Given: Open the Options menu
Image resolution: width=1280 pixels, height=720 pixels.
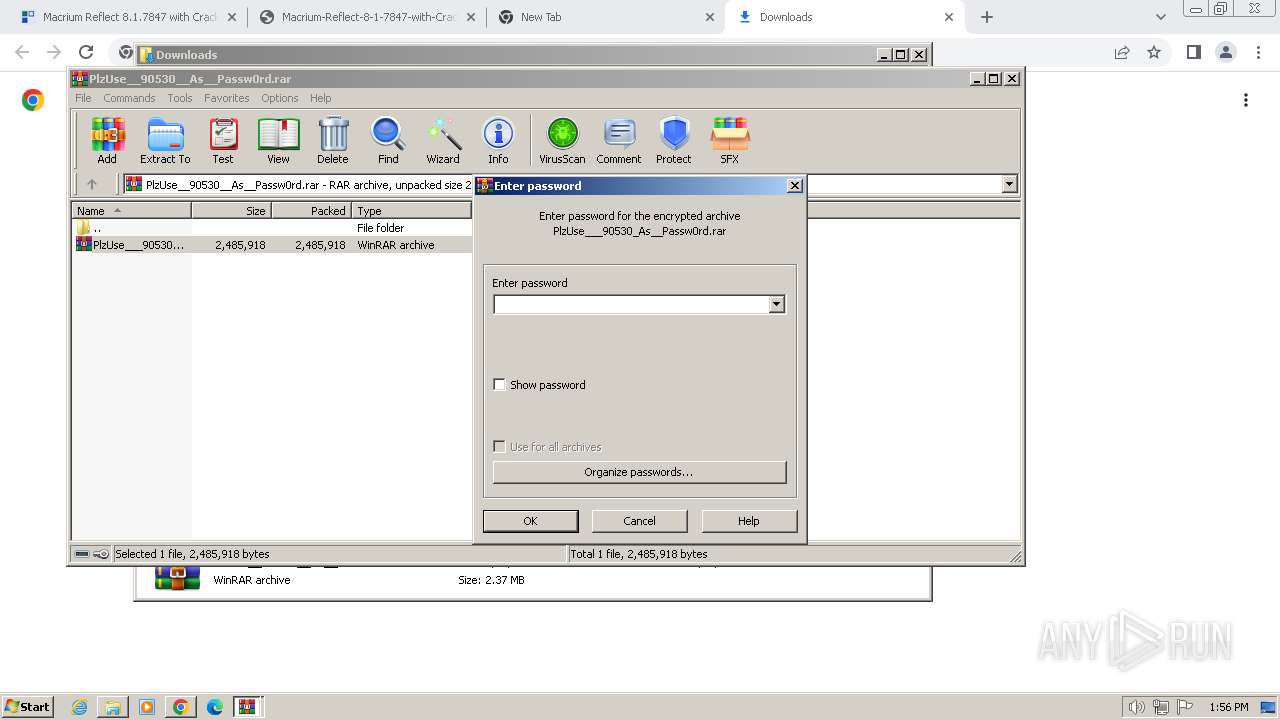Looking at the screenshot, I should tap(280, 98).
